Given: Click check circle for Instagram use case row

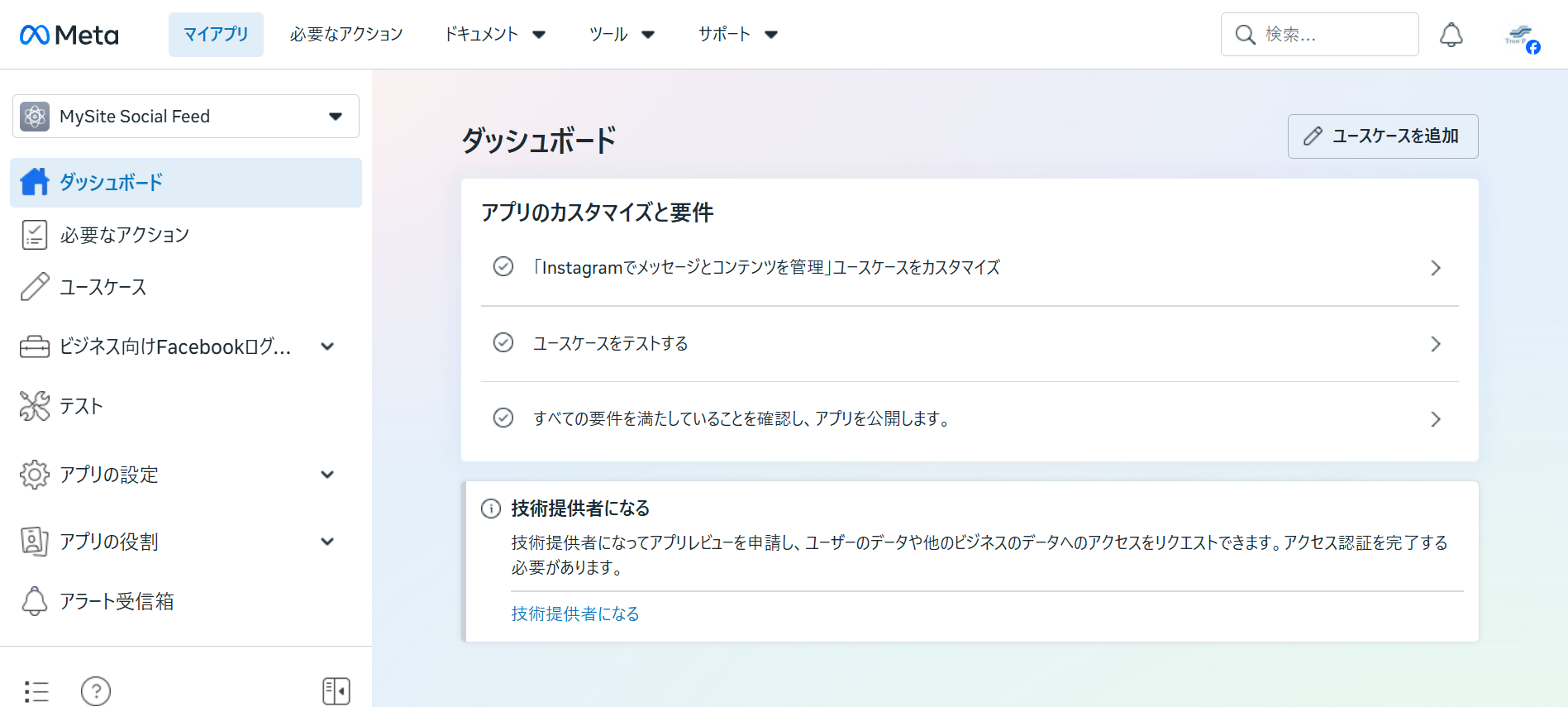Looking at the screenshot, I should point(503,266).
